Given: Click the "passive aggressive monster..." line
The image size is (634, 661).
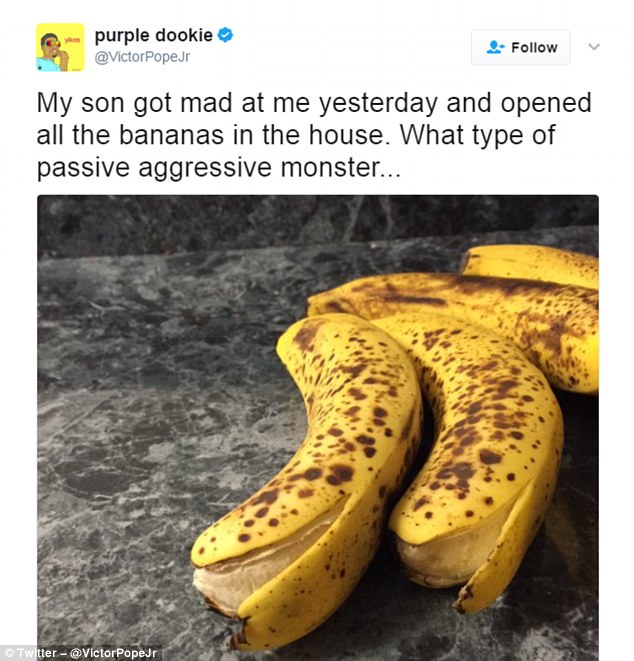Looking at the screenshot, I should pyautogui.click(x=219, y=168).
